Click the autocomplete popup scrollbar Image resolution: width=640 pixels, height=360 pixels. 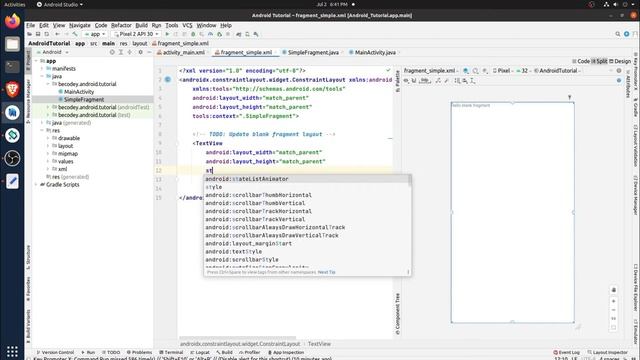click(409, 182)
